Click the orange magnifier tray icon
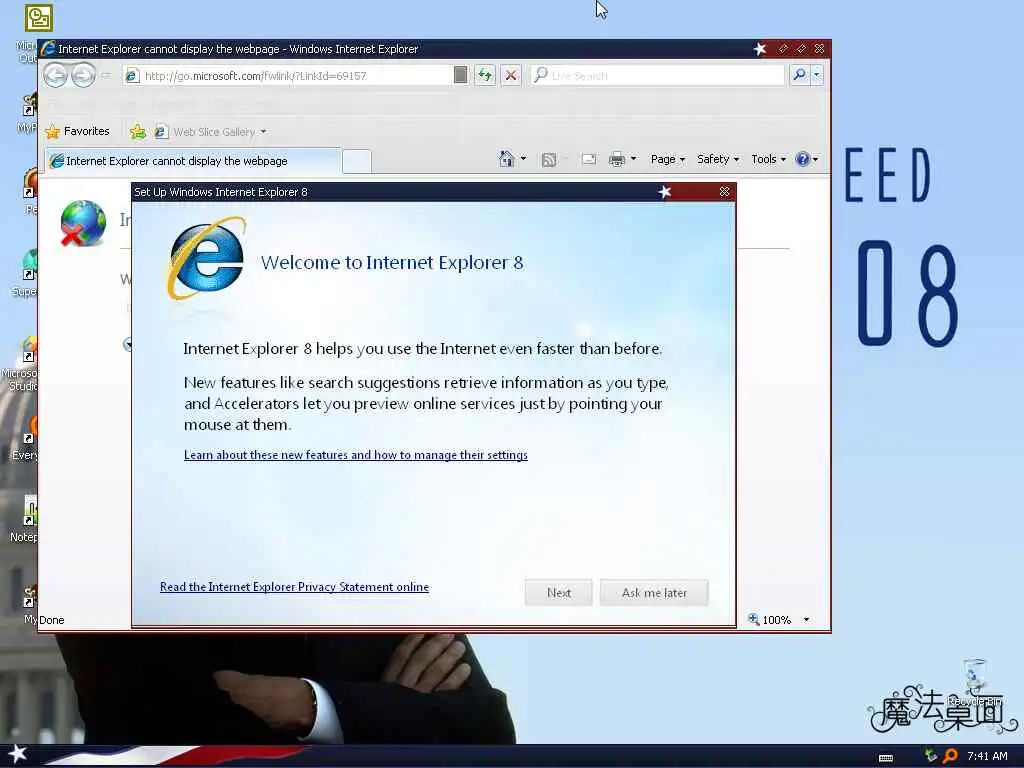Image resolution: width=1024 pixels, height=768 pixels. pyautogui.click(x=950, y=756)
